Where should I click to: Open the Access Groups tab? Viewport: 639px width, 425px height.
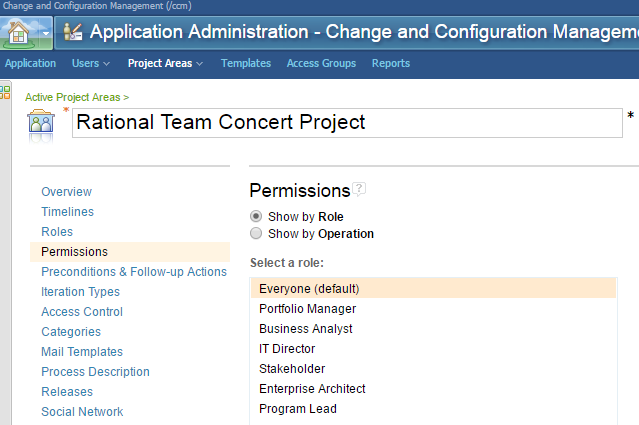[321, 63]
